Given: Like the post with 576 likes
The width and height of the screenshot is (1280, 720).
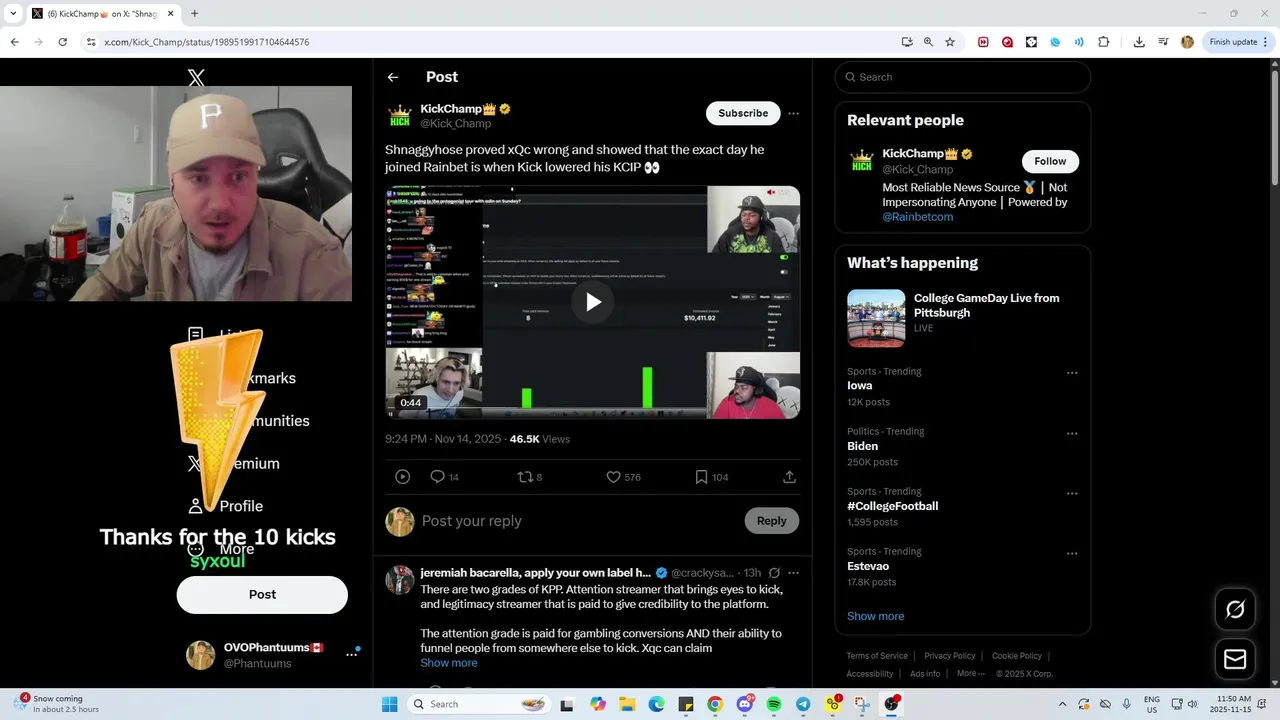Looking at the screenshot, I should point(614,477).
